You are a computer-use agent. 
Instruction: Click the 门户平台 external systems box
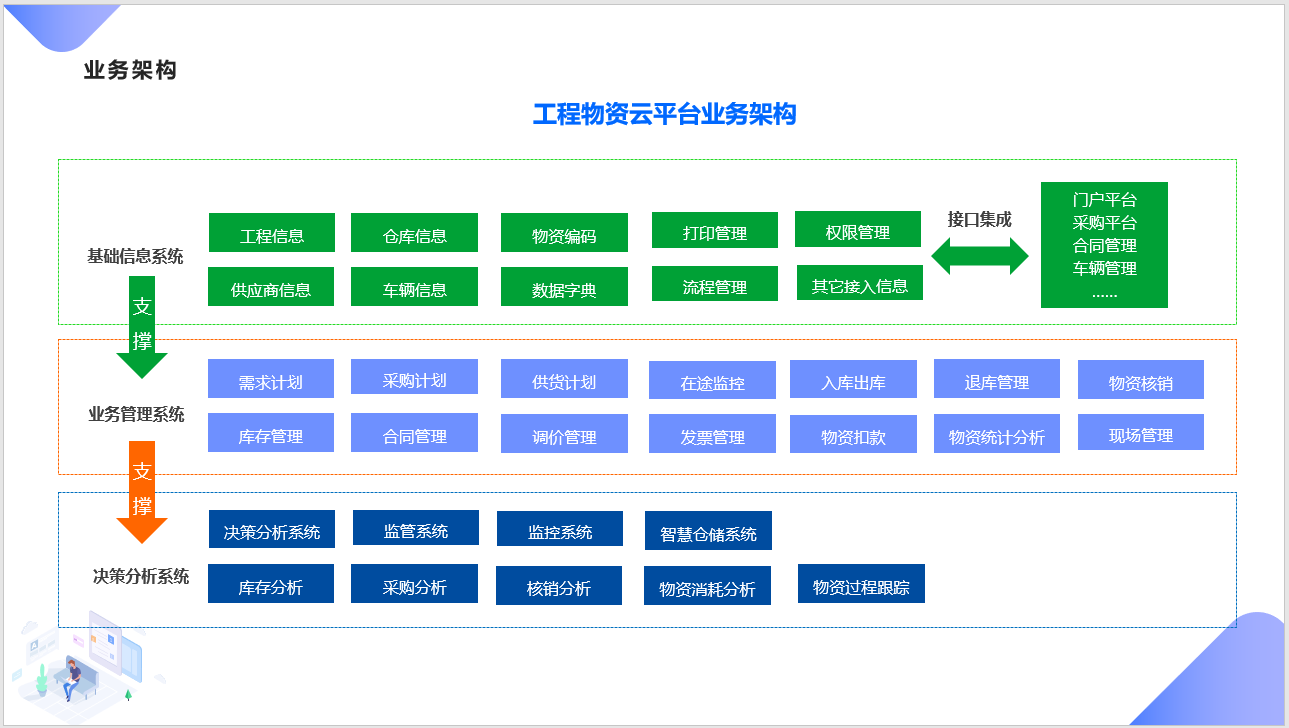click(x=1104, y=245)
